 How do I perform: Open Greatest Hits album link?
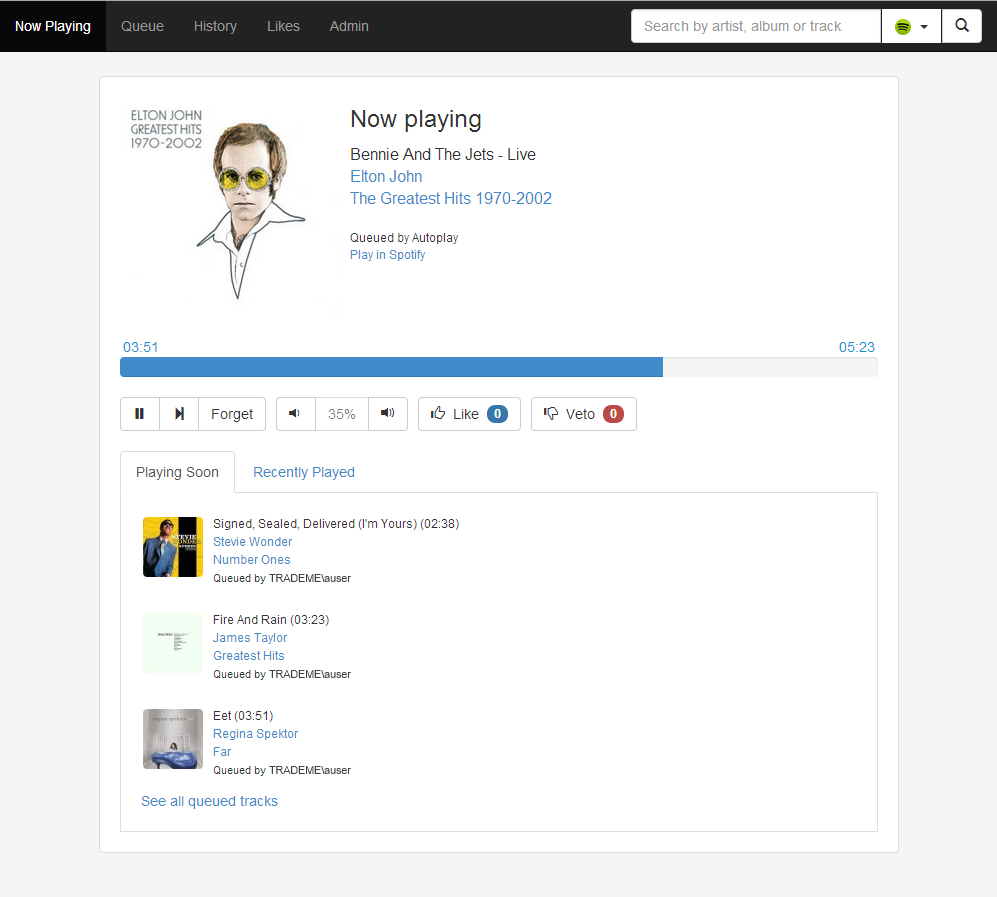click(249, 656)
